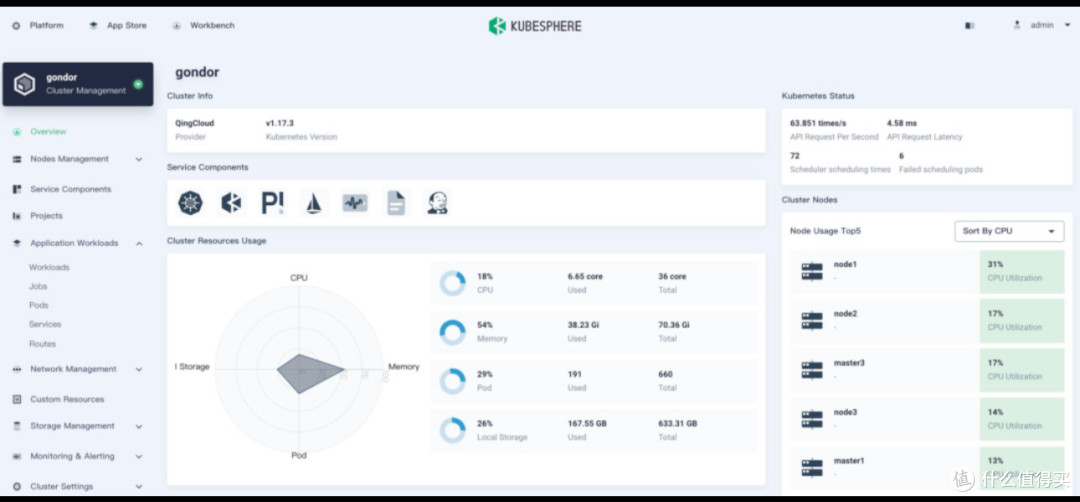Image resolution: width=1080 pixels, height=502 pixels.
Task: Expand Network Management chevron
Action: point(139,369)
